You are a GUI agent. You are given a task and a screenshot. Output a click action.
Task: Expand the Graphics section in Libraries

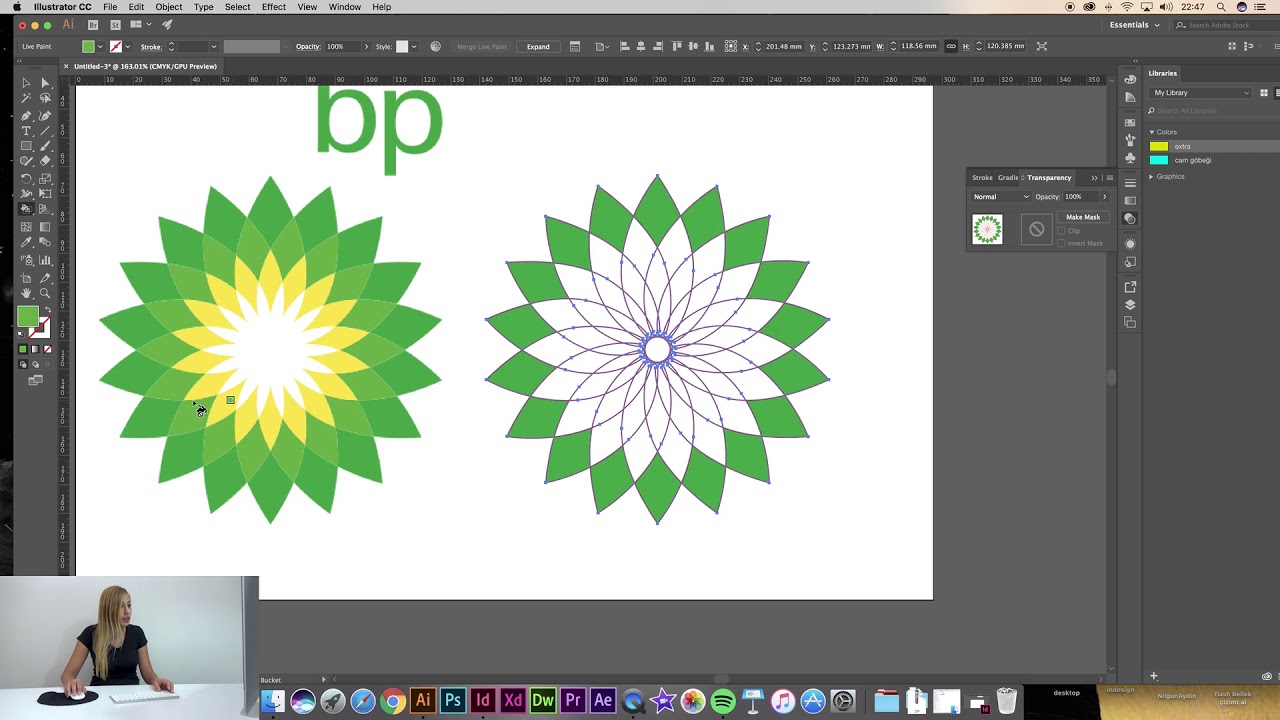pos(1152,177)
